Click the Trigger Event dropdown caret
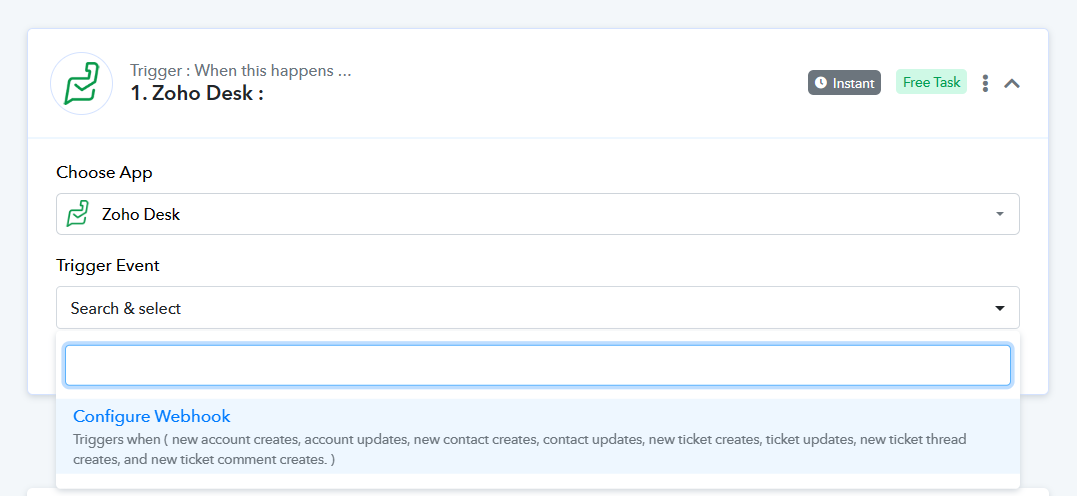The width and height of the screenshot is (1077, 496). pos(1000,308)
